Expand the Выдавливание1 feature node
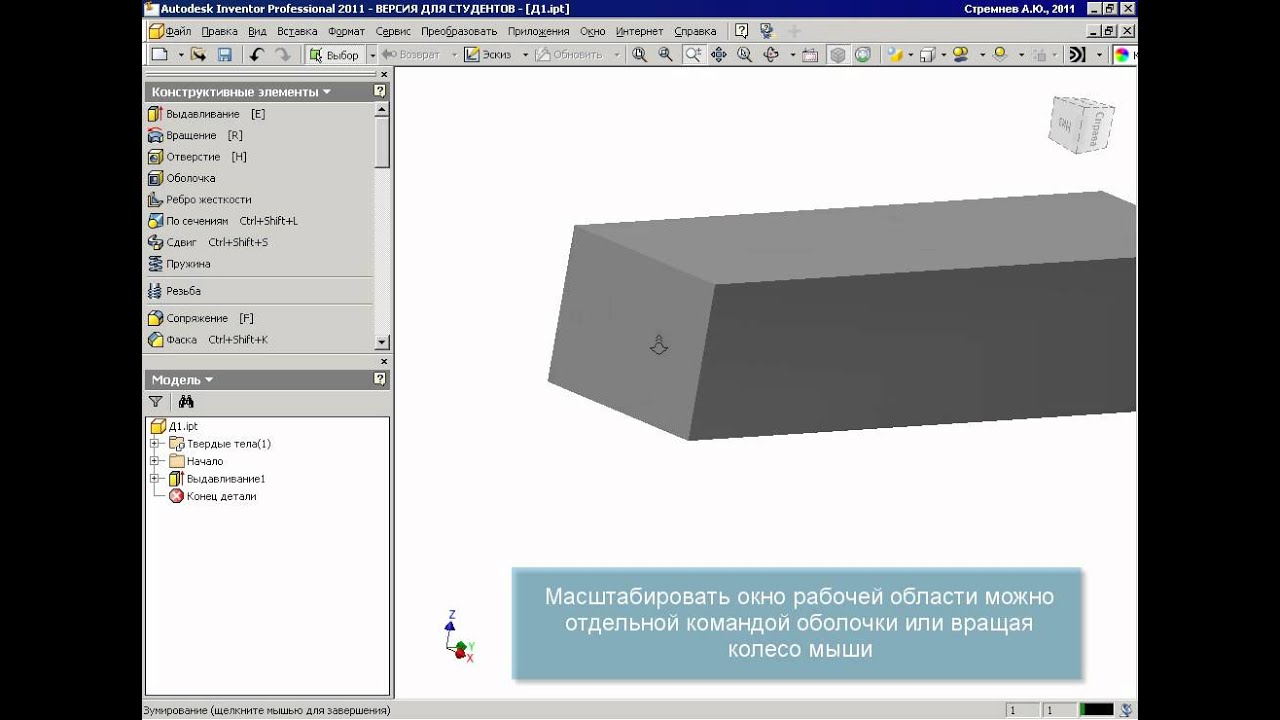 pos(155,479)
